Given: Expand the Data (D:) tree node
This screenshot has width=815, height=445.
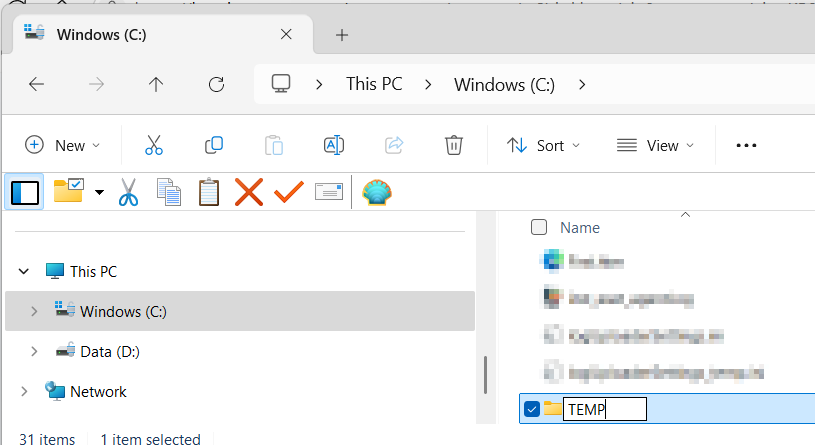Looking at the screenshot, I should click(x=34, y=351).
